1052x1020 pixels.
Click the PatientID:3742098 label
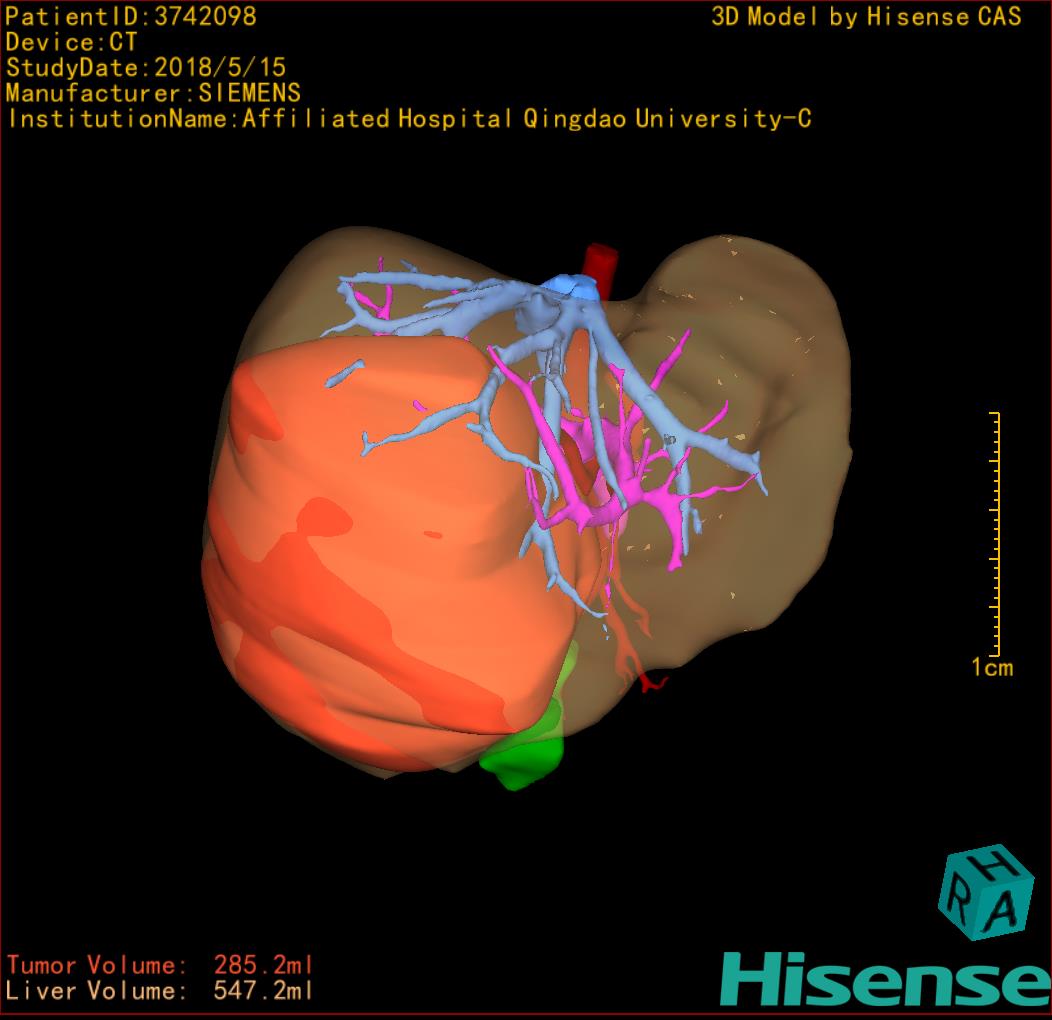tap(131, 16)
